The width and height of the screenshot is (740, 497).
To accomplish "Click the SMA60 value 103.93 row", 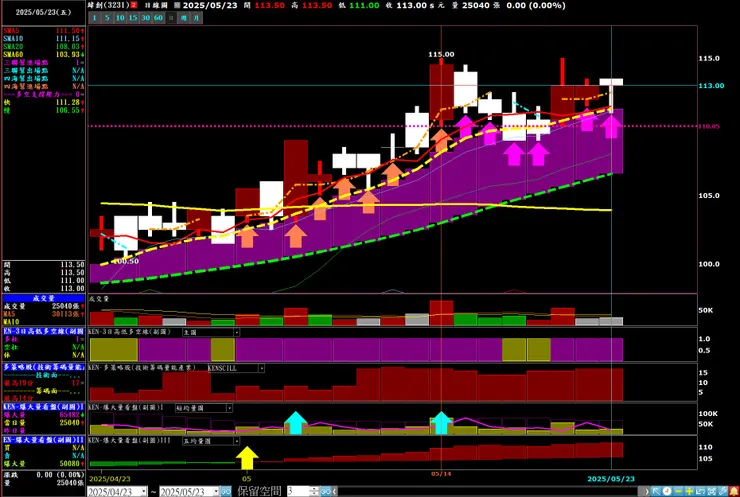I will coord(43,55).
